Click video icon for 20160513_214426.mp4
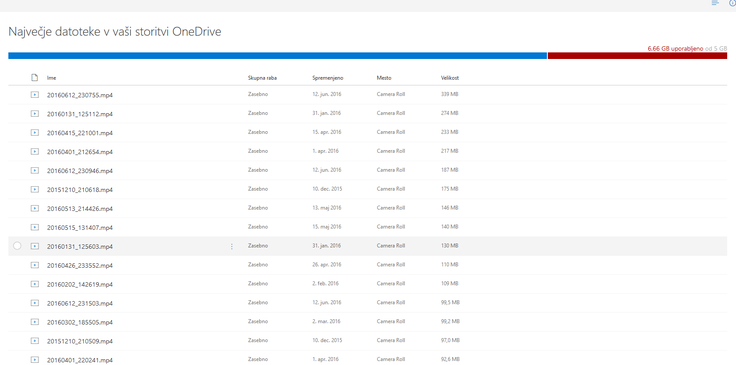 point(34,208)
